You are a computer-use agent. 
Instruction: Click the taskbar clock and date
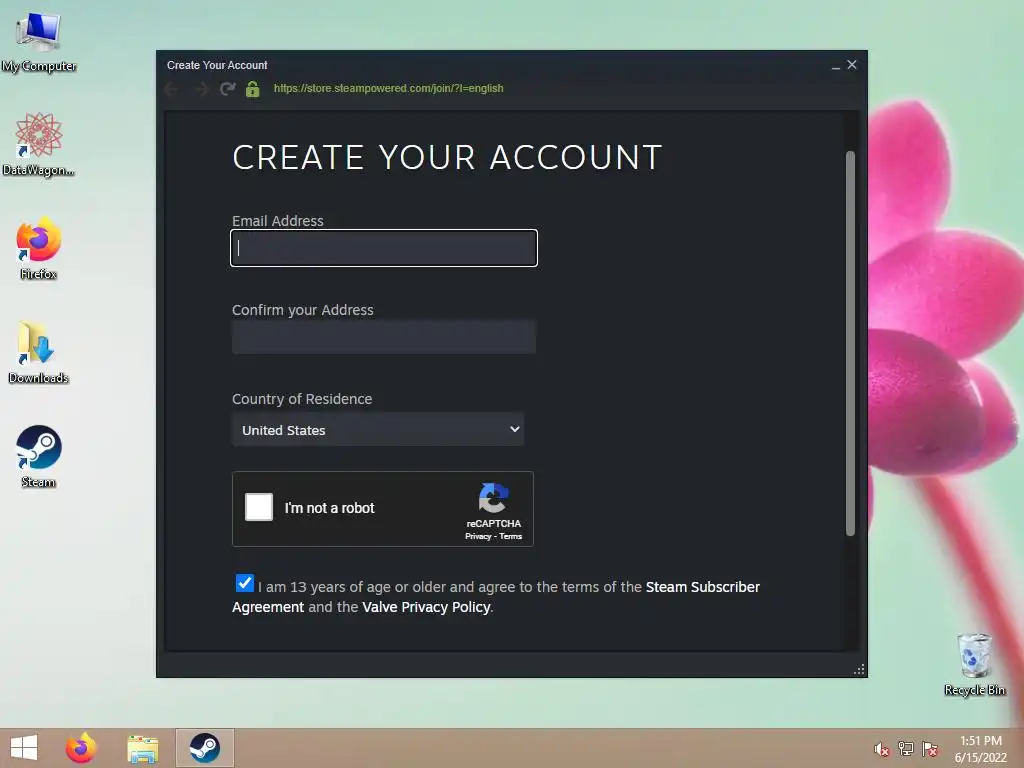981,749
